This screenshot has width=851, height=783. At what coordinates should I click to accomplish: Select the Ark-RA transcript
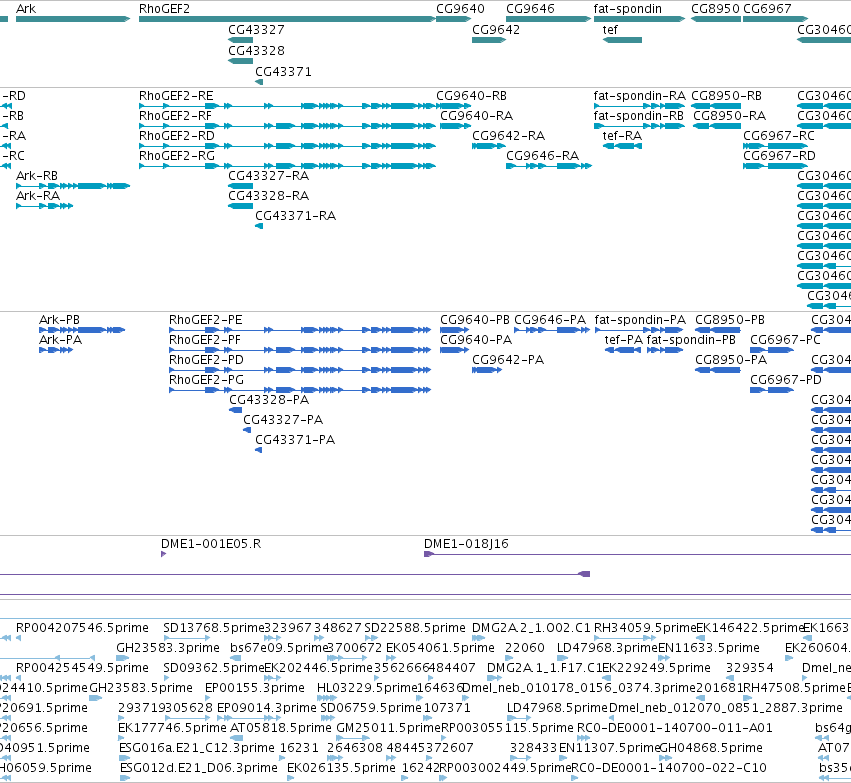45,206
